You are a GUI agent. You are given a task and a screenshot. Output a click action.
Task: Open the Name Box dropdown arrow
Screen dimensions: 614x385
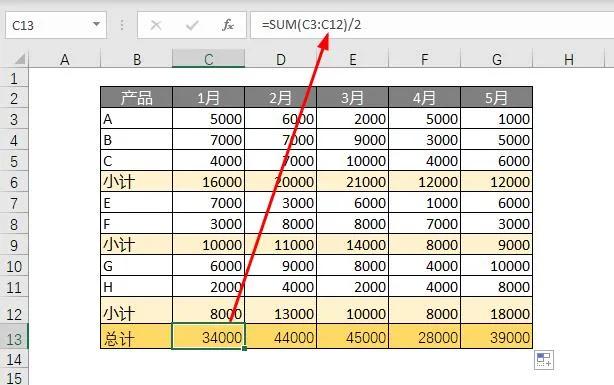pos(96,25)
